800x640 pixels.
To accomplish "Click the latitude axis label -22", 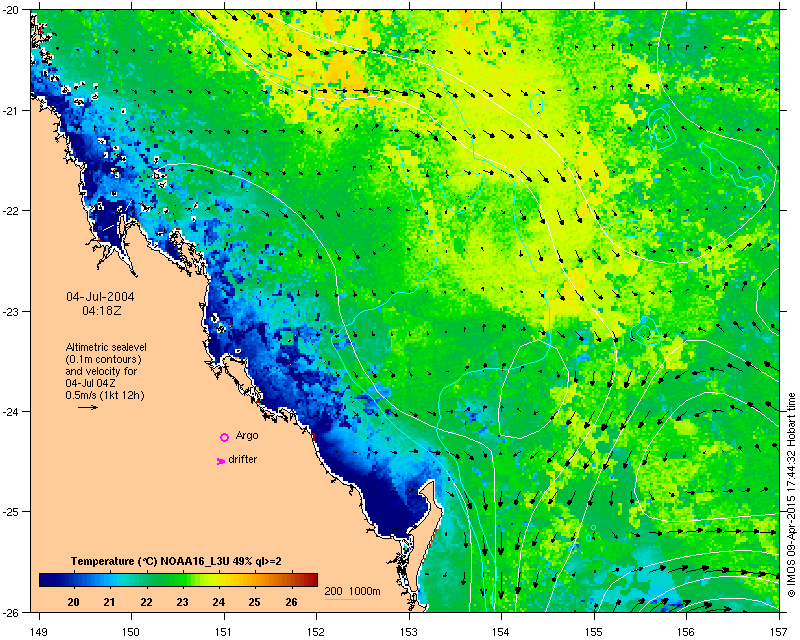I will [x=11, y=211].
